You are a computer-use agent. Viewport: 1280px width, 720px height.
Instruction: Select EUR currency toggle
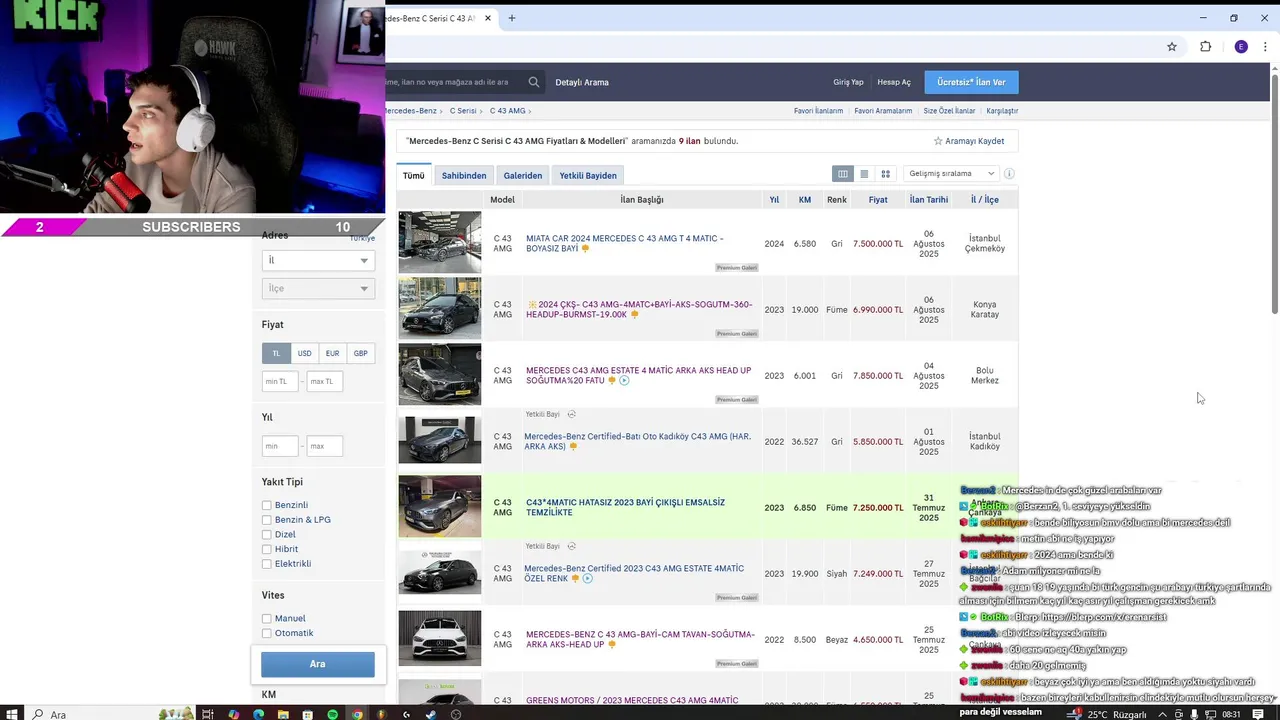point(332,353)
